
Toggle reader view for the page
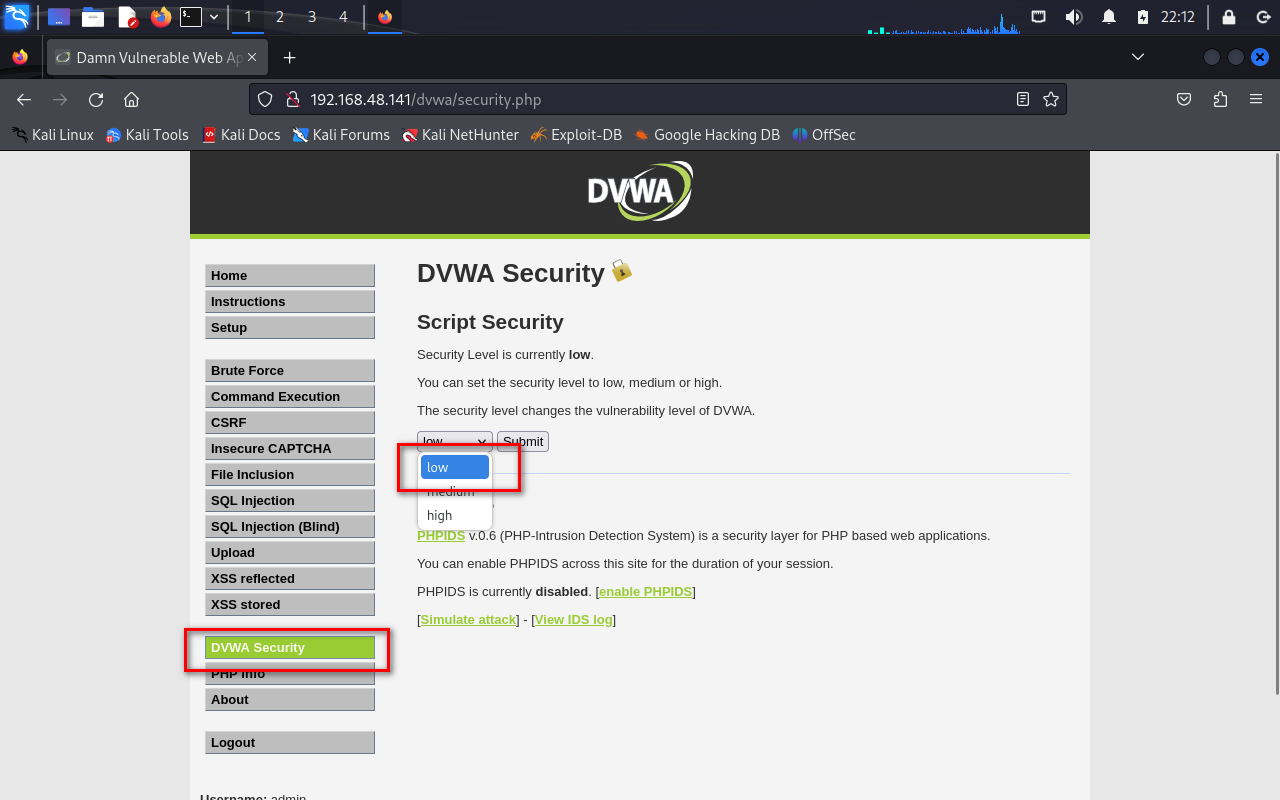1023,99
